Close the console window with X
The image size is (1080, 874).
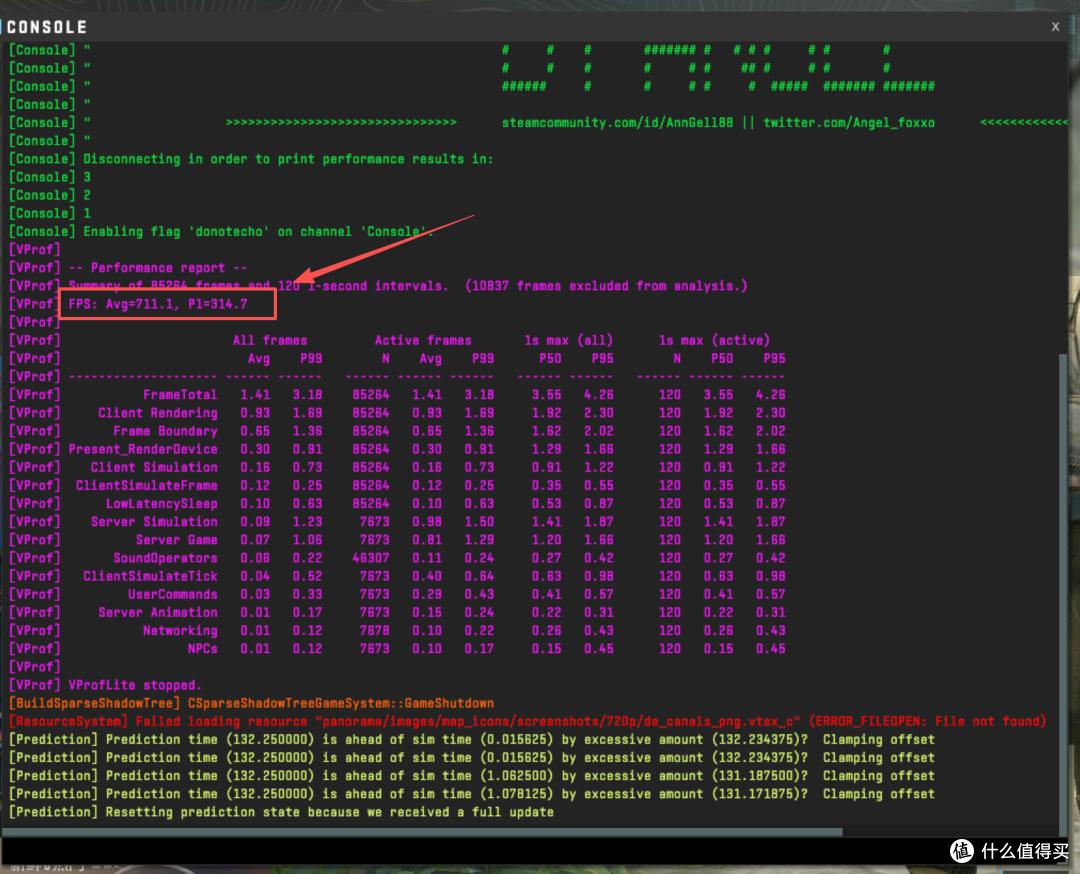tap(1055, 27)
